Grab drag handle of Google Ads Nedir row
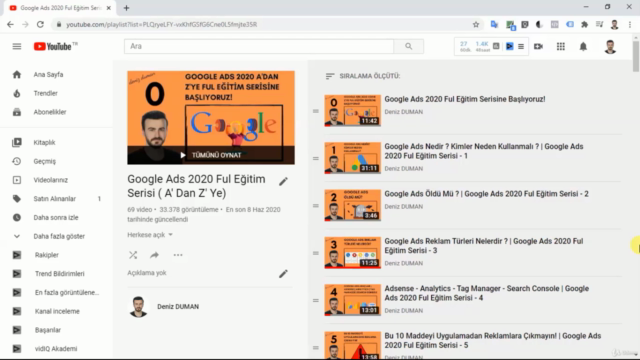 click(316, 158)
